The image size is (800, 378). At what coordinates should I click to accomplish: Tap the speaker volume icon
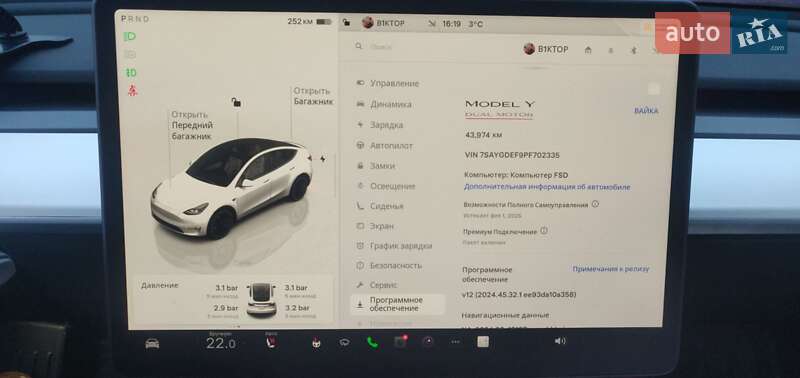click(560, 341)
